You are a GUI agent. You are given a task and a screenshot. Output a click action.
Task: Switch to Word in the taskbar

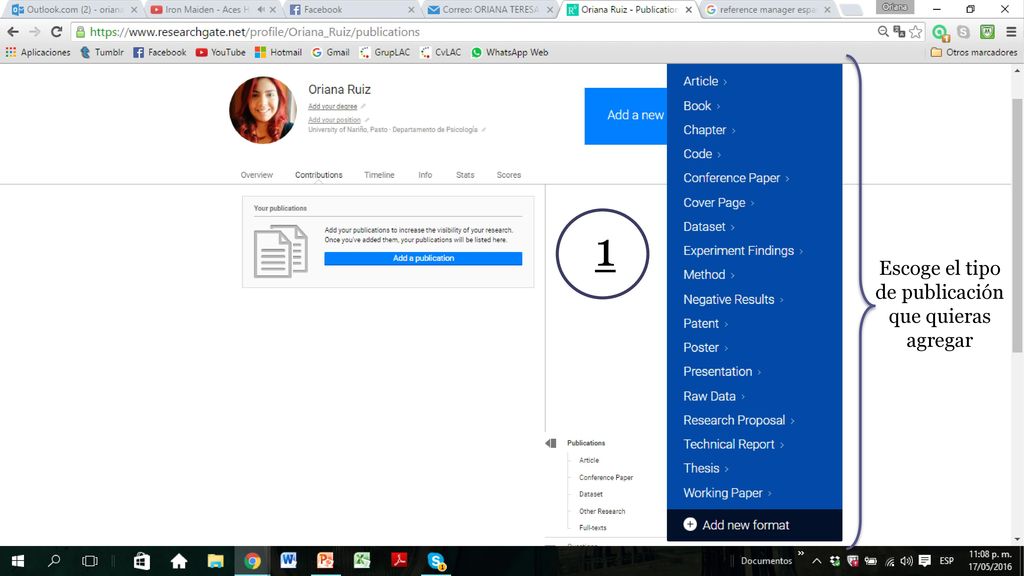click(x=289, y=560)
